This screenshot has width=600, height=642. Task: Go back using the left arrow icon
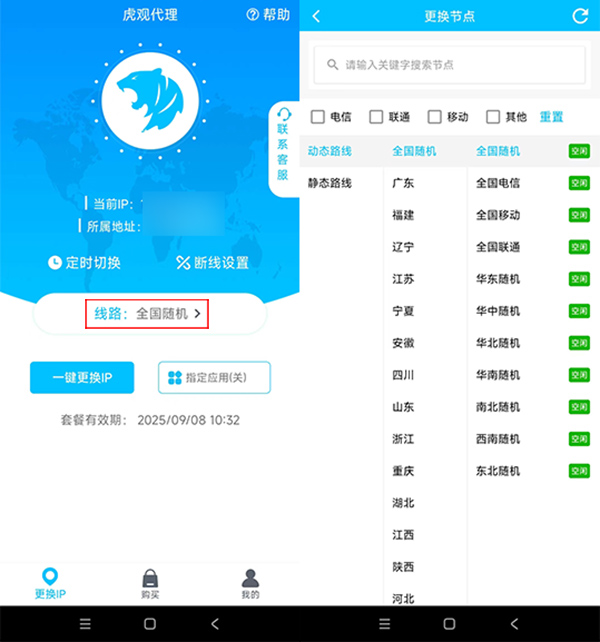(x=317, y=16)
